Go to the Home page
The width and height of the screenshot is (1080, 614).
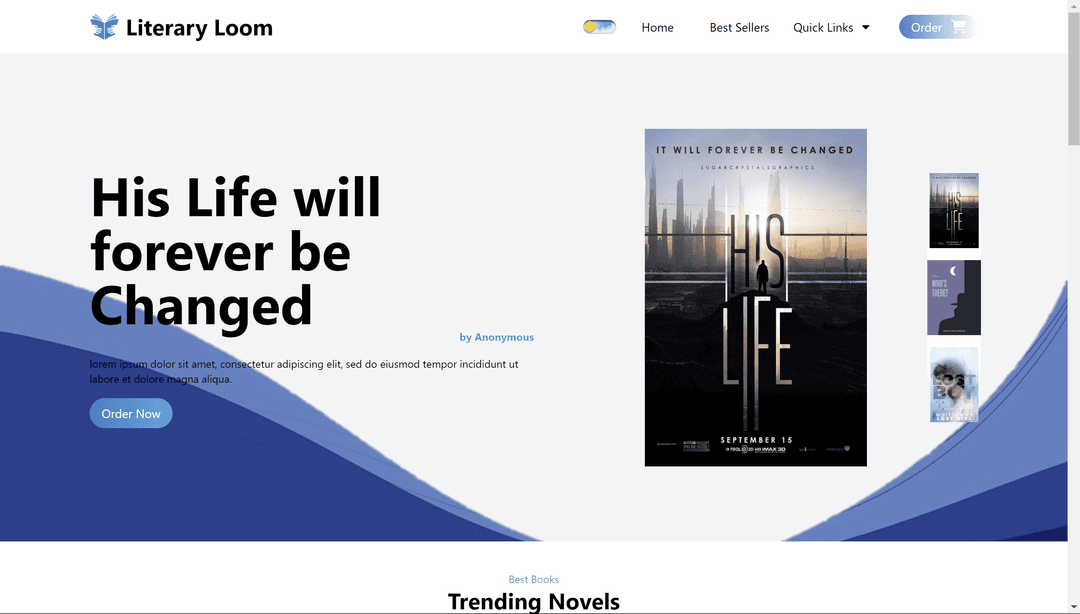click(657, 28)
